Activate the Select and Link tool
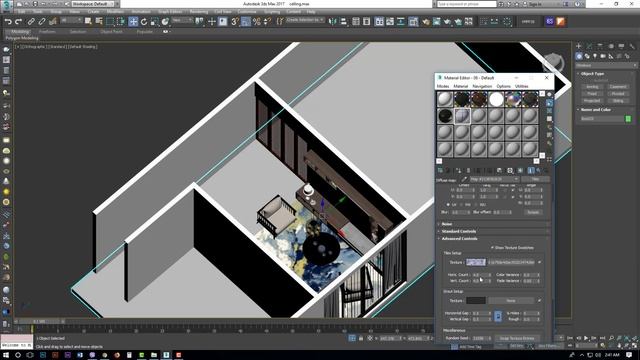Image resolution: width=640 pixels, height=360 pixels. [x=31, y=22]
